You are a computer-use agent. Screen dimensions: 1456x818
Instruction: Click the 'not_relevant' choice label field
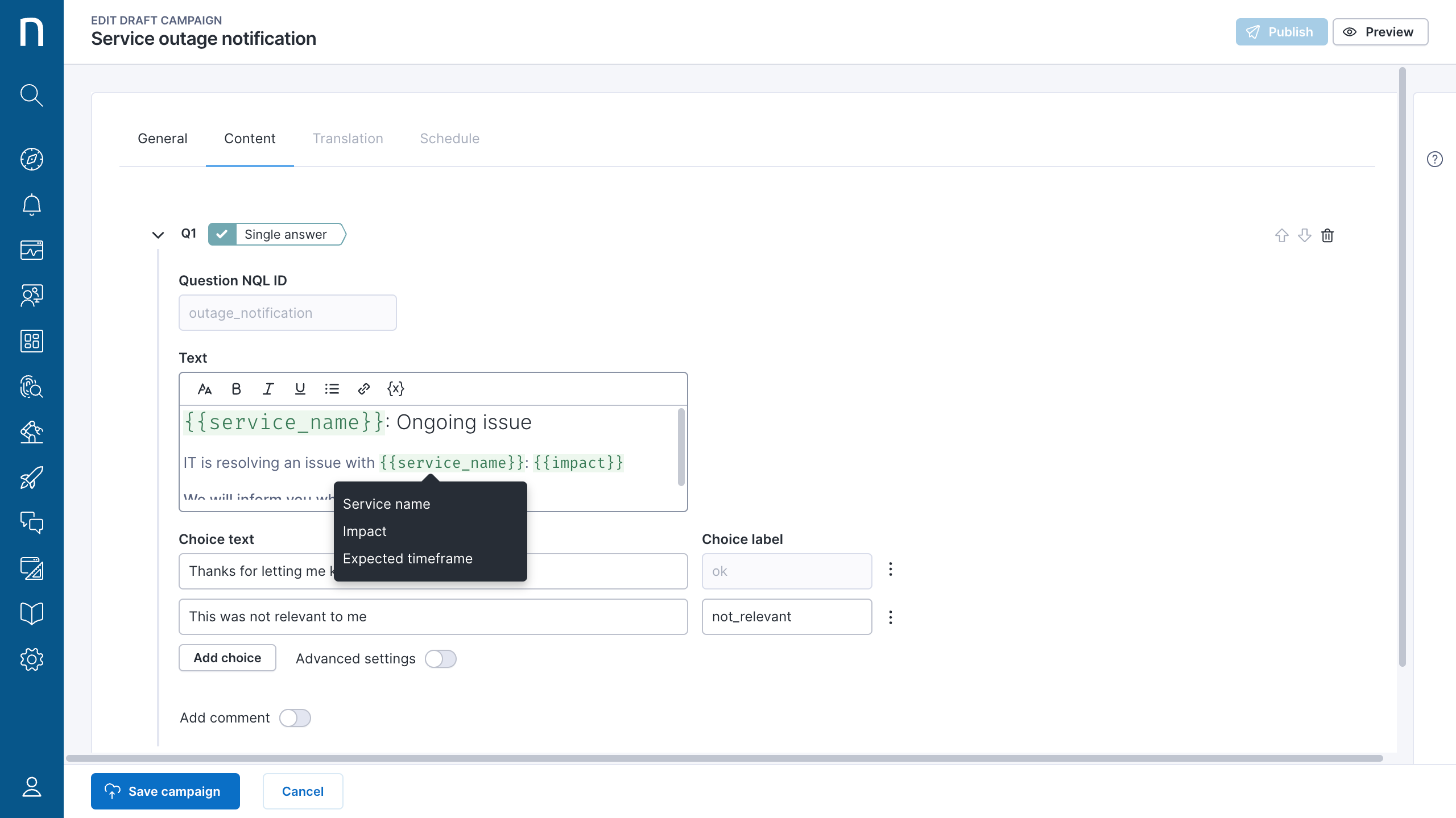point(786,617)
